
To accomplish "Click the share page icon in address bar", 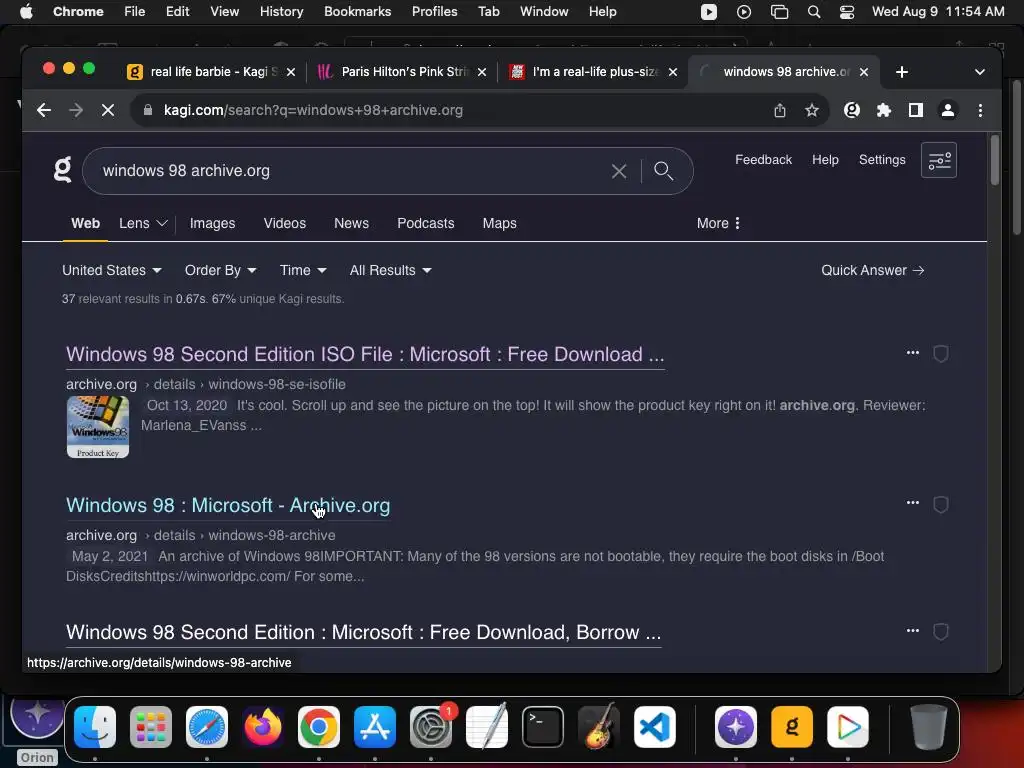I will (780, 110).
